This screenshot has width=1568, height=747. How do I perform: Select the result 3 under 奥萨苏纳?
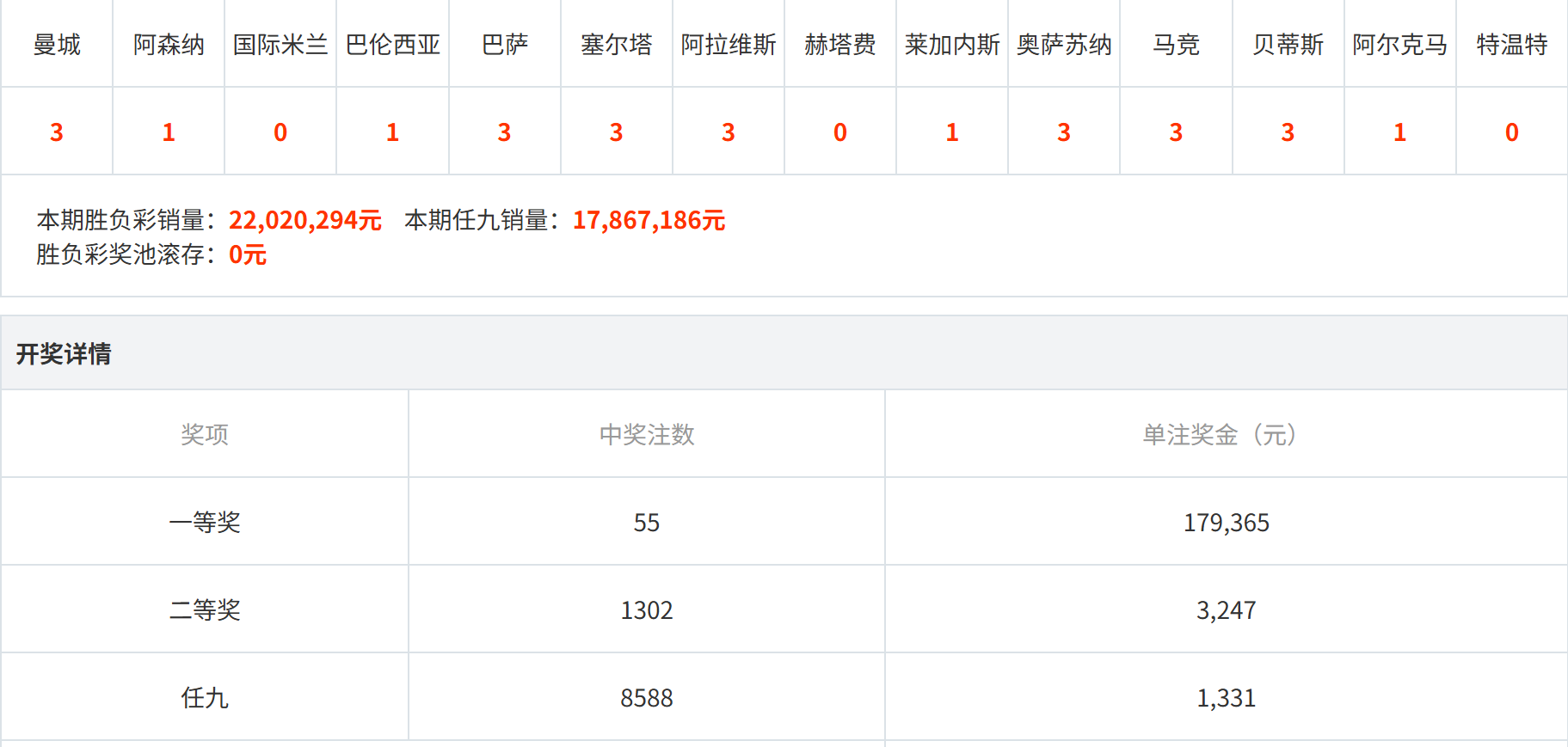(1064, 132)
